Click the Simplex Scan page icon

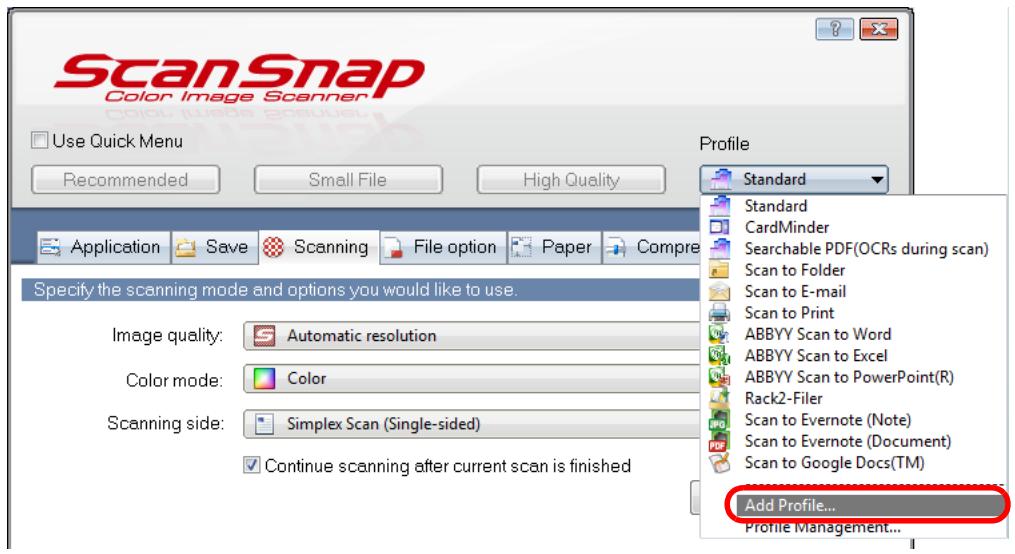tap(264, 424)
